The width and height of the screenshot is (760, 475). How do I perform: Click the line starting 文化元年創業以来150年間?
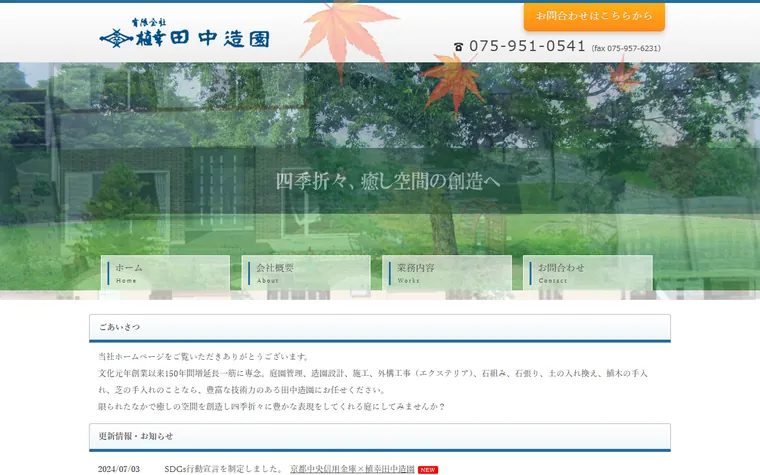(x=373, y=373)
